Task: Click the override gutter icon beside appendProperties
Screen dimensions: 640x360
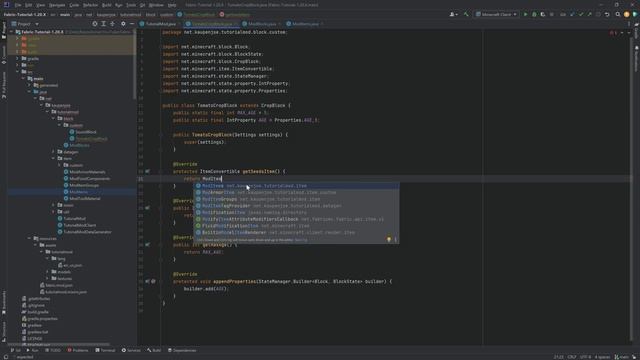Action: pos(147,281)
